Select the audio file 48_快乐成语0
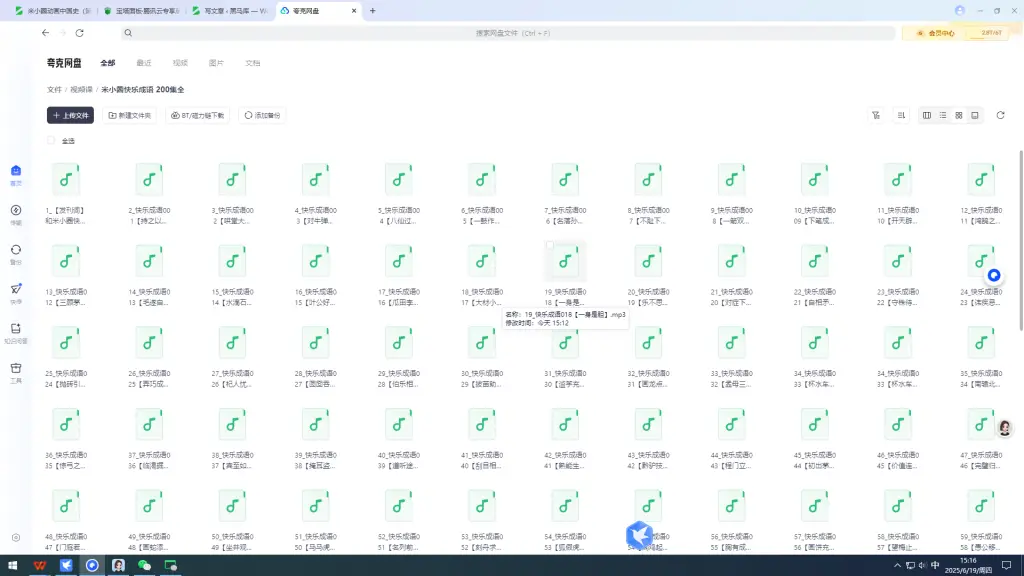 [x=65, y=520]
